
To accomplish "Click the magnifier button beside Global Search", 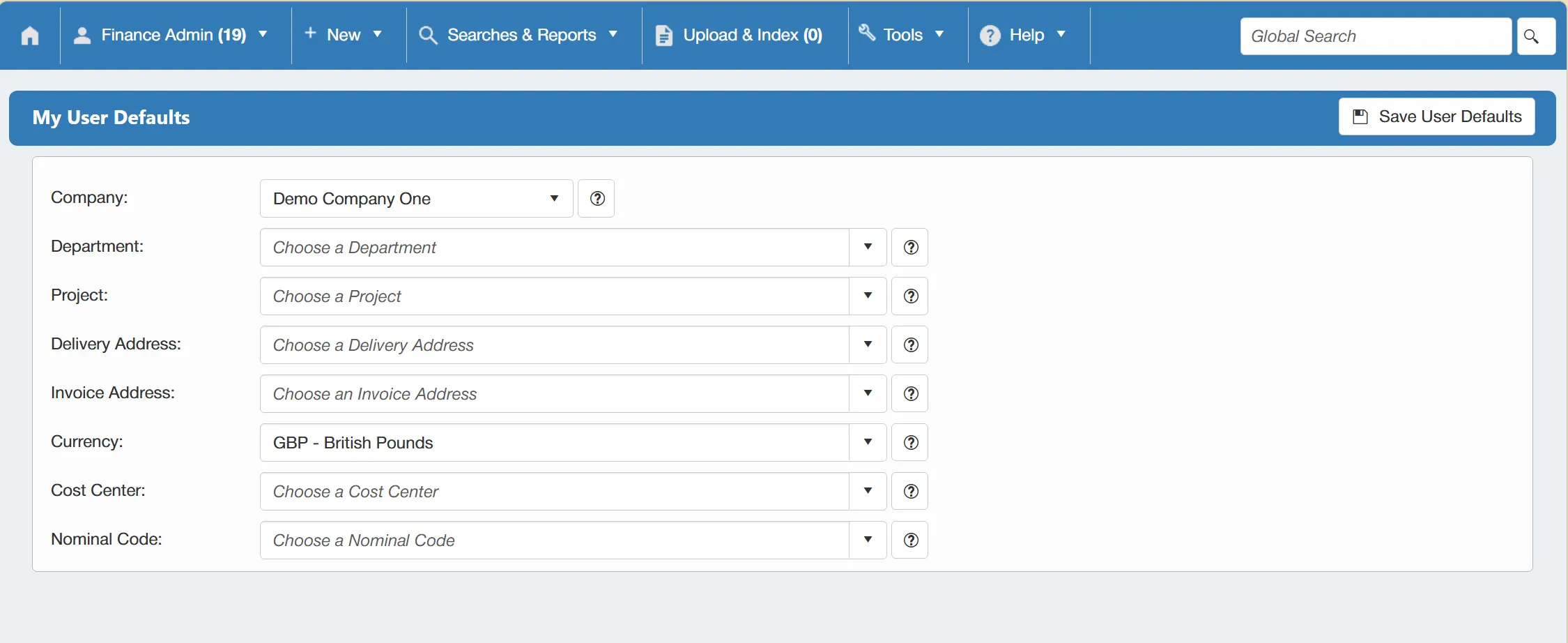I will [1536, 36].
